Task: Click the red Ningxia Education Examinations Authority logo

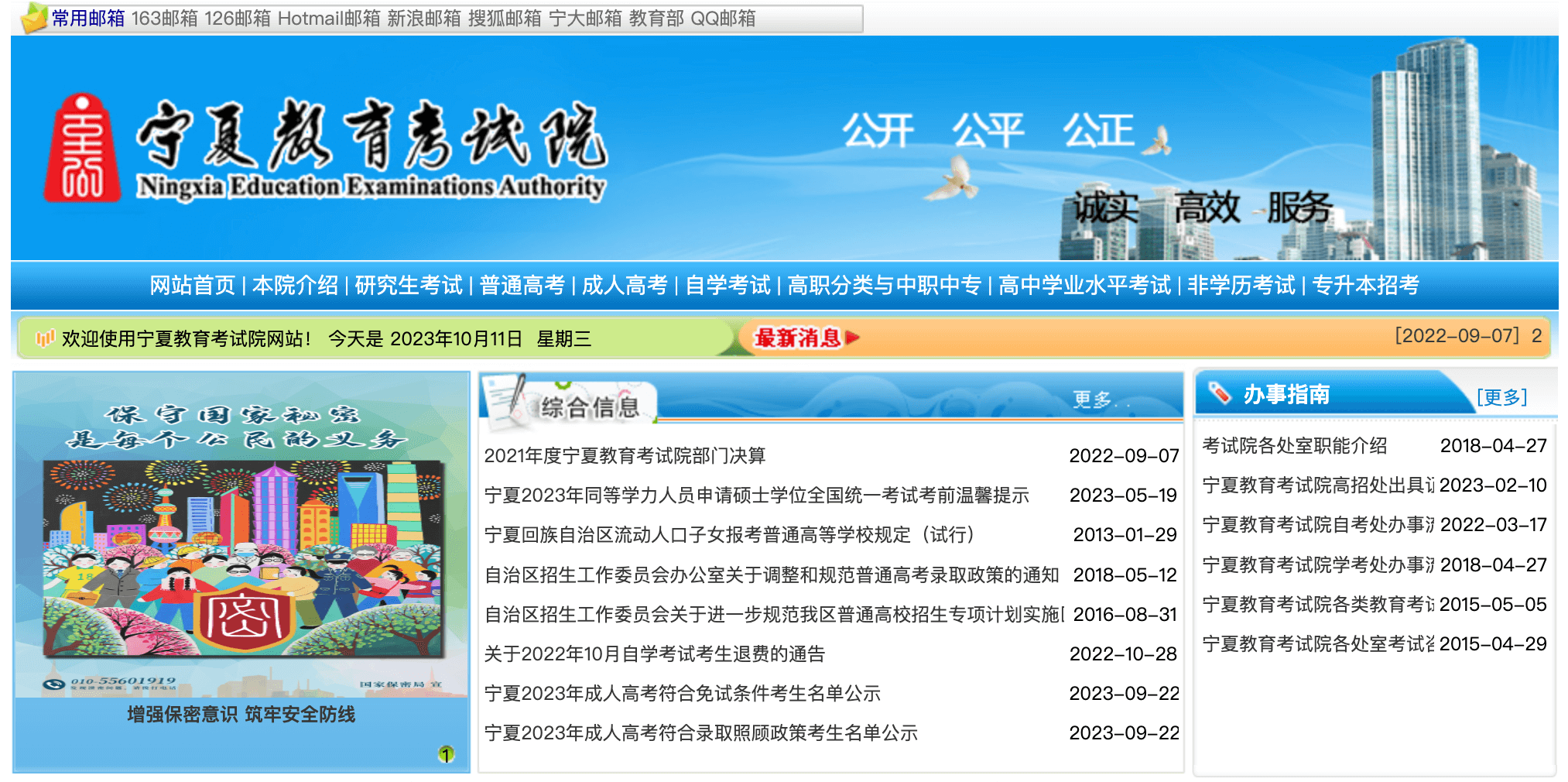Action: pos(81,149)
